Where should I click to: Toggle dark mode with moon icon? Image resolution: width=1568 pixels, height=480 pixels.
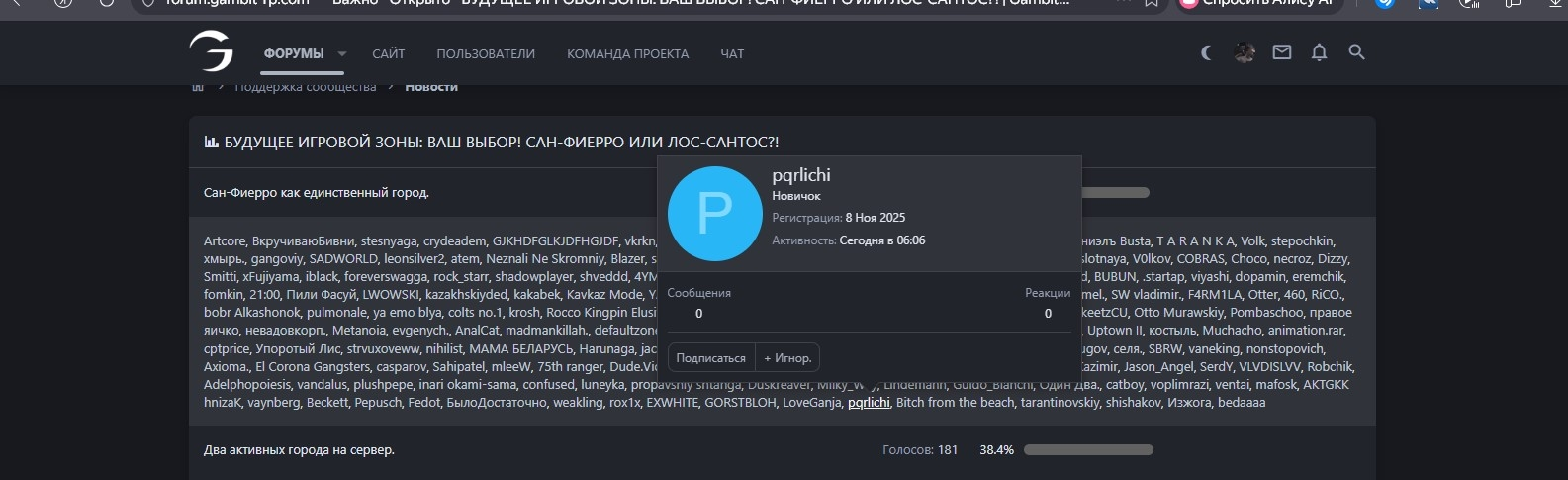[x=1206, y=53]
